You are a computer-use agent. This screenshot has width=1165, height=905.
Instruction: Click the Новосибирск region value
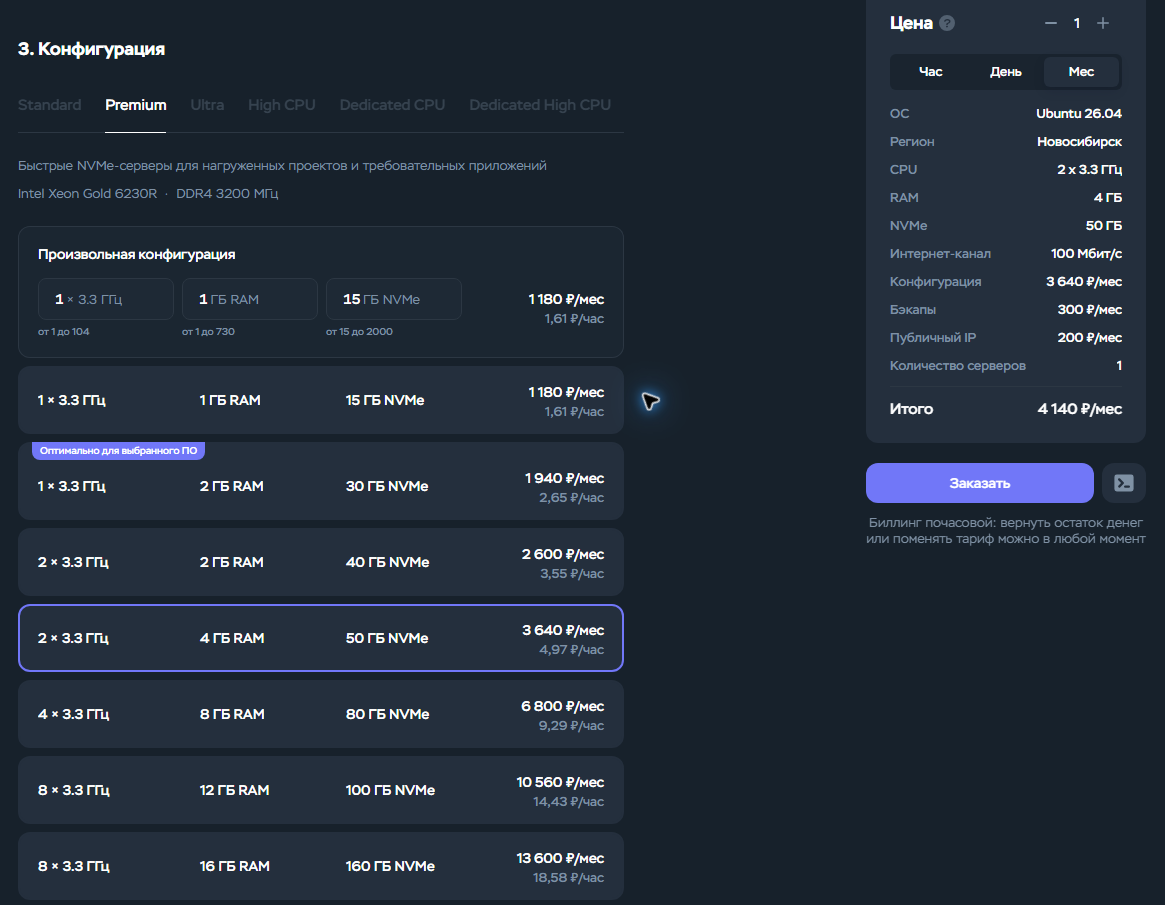[1080, 142]
